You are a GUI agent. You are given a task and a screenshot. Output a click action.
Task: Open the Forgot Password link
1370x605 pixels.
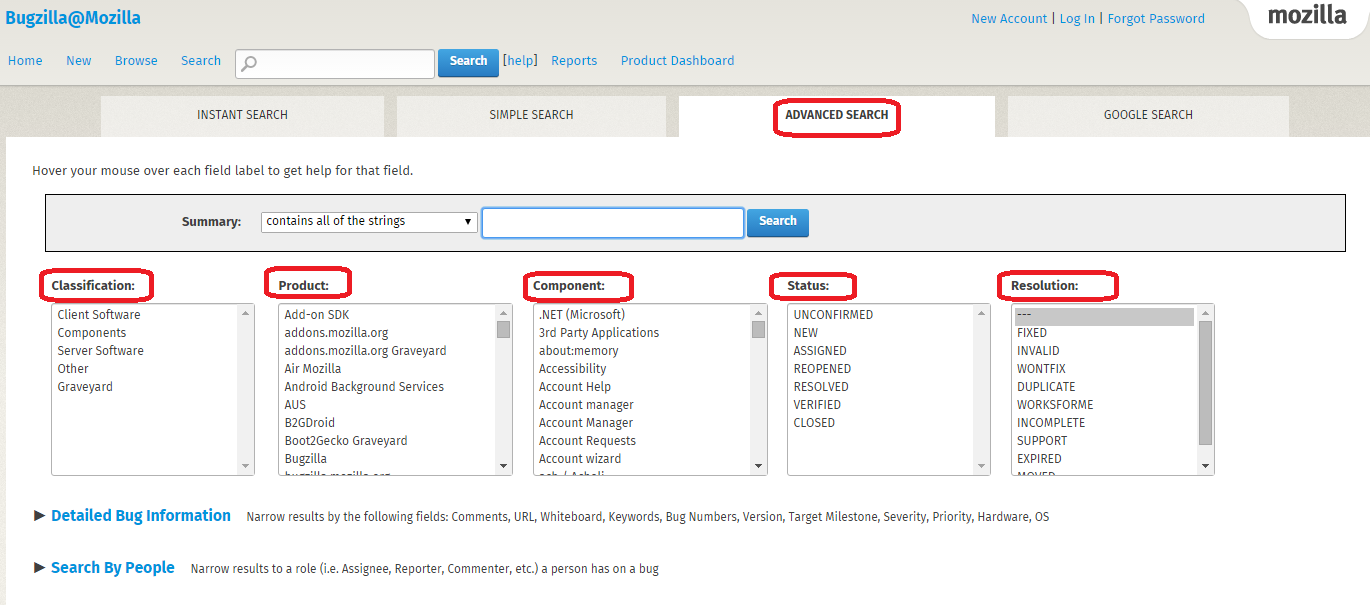coord(1156,18)
